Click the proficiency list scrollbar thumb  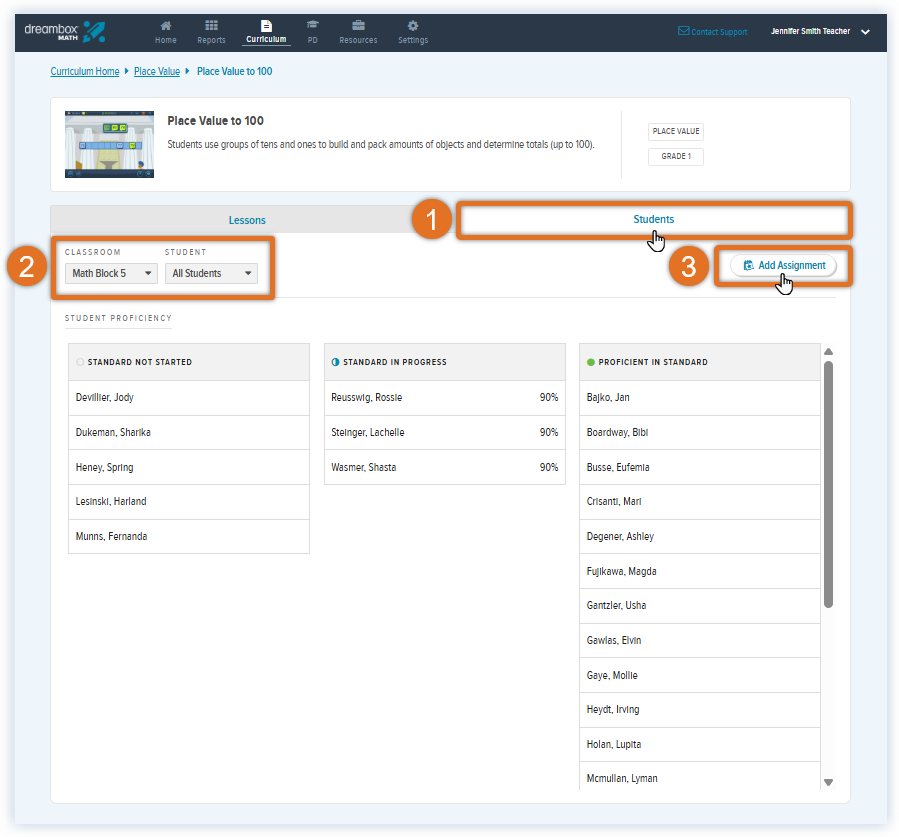828,484
